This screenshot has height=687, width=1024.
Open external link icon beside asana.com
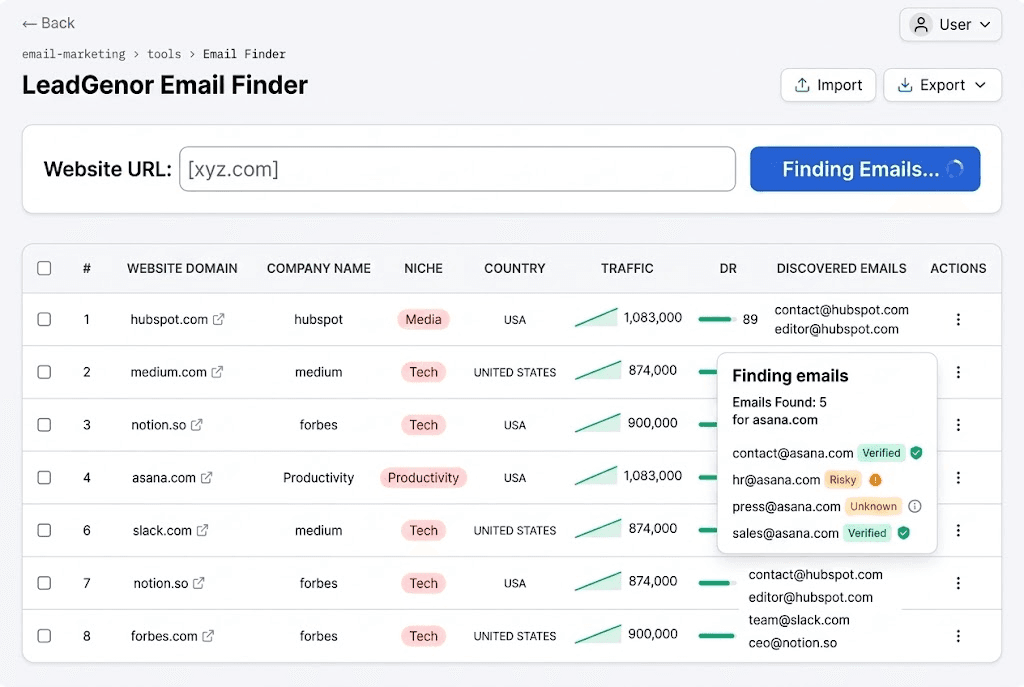point(206,477)
